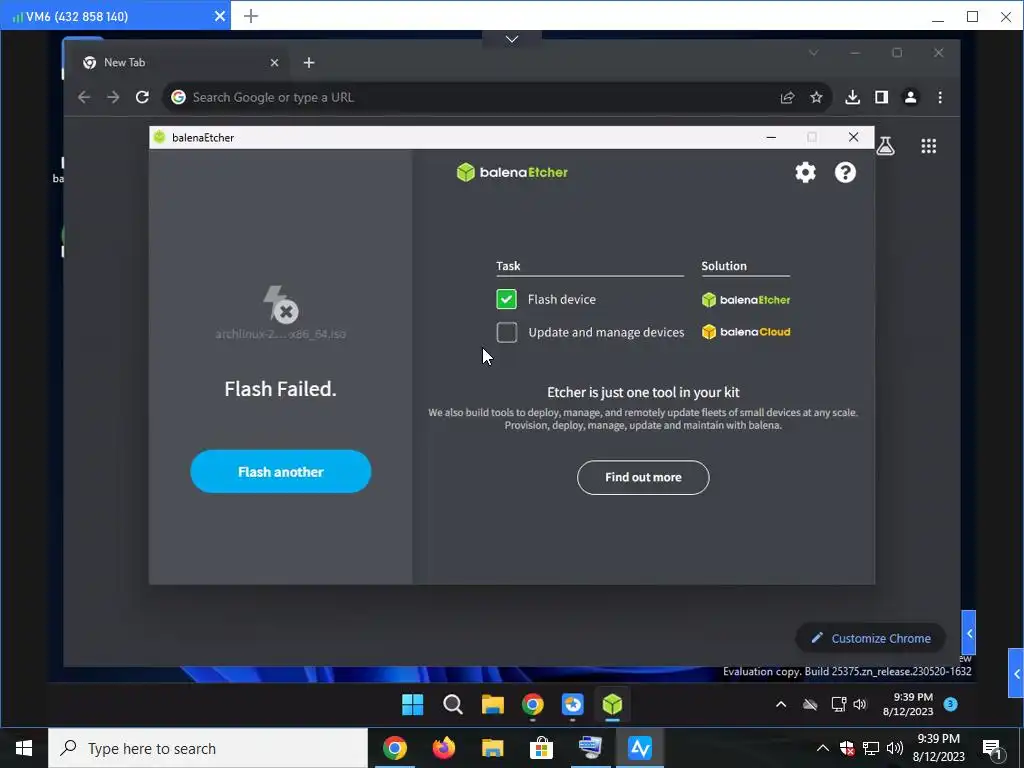Open new Chrome tab with plus
Viewport: 1024px width, 768px height.
tap(309, 63)
